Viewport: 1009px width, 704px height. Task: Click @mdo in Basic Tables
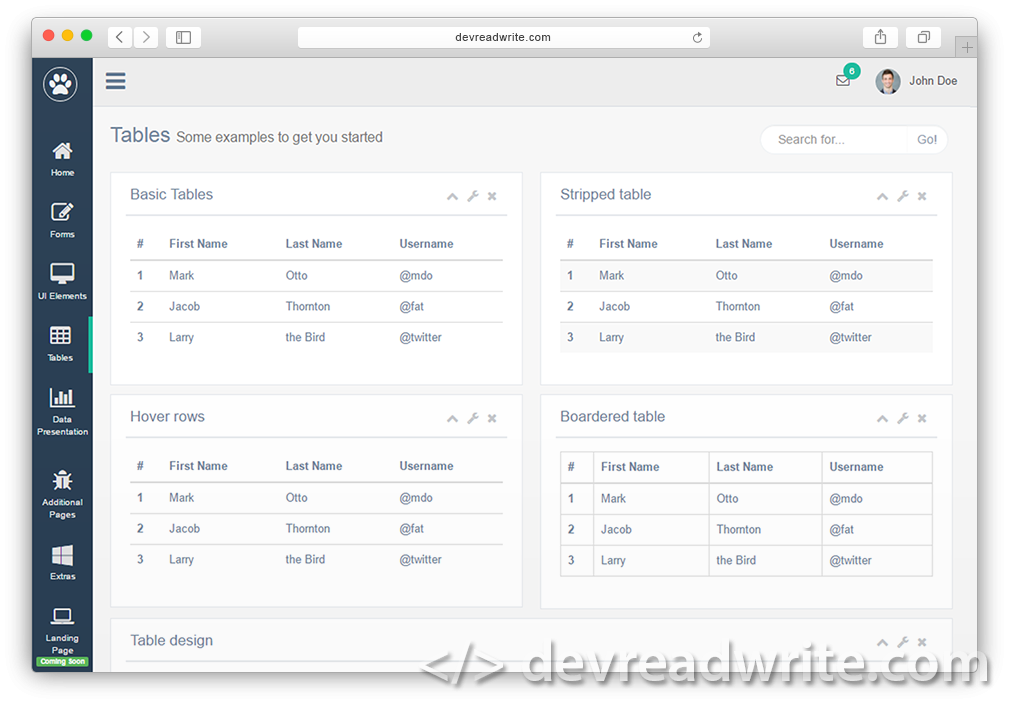(416, 275)
